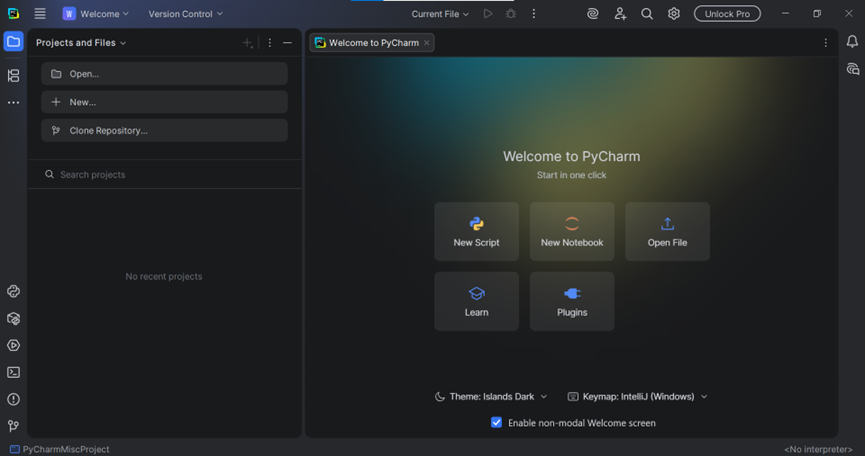
Task: Open the Terminal tool window
Action: coord(13,373)
